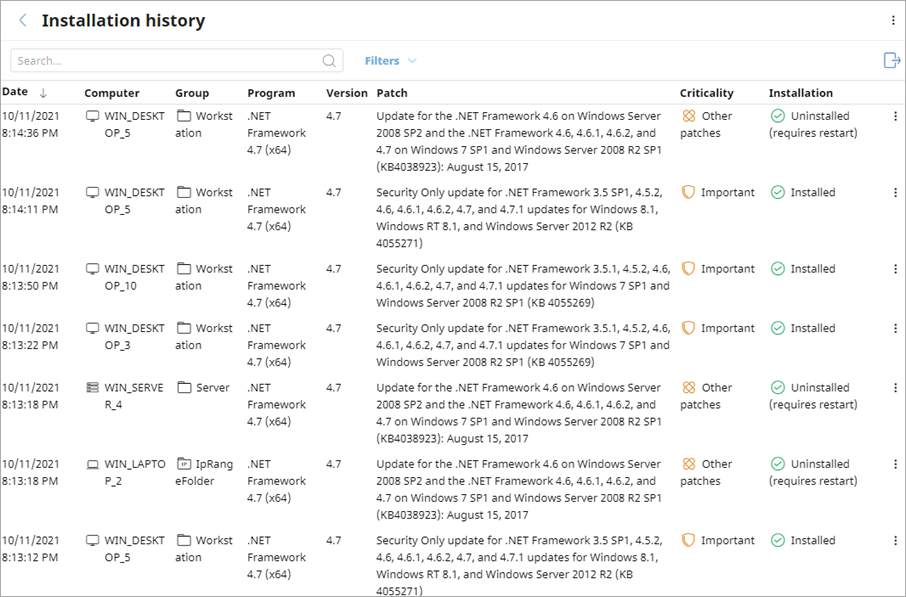Click the Important criticality shield on the second row

tap(688, 192)
